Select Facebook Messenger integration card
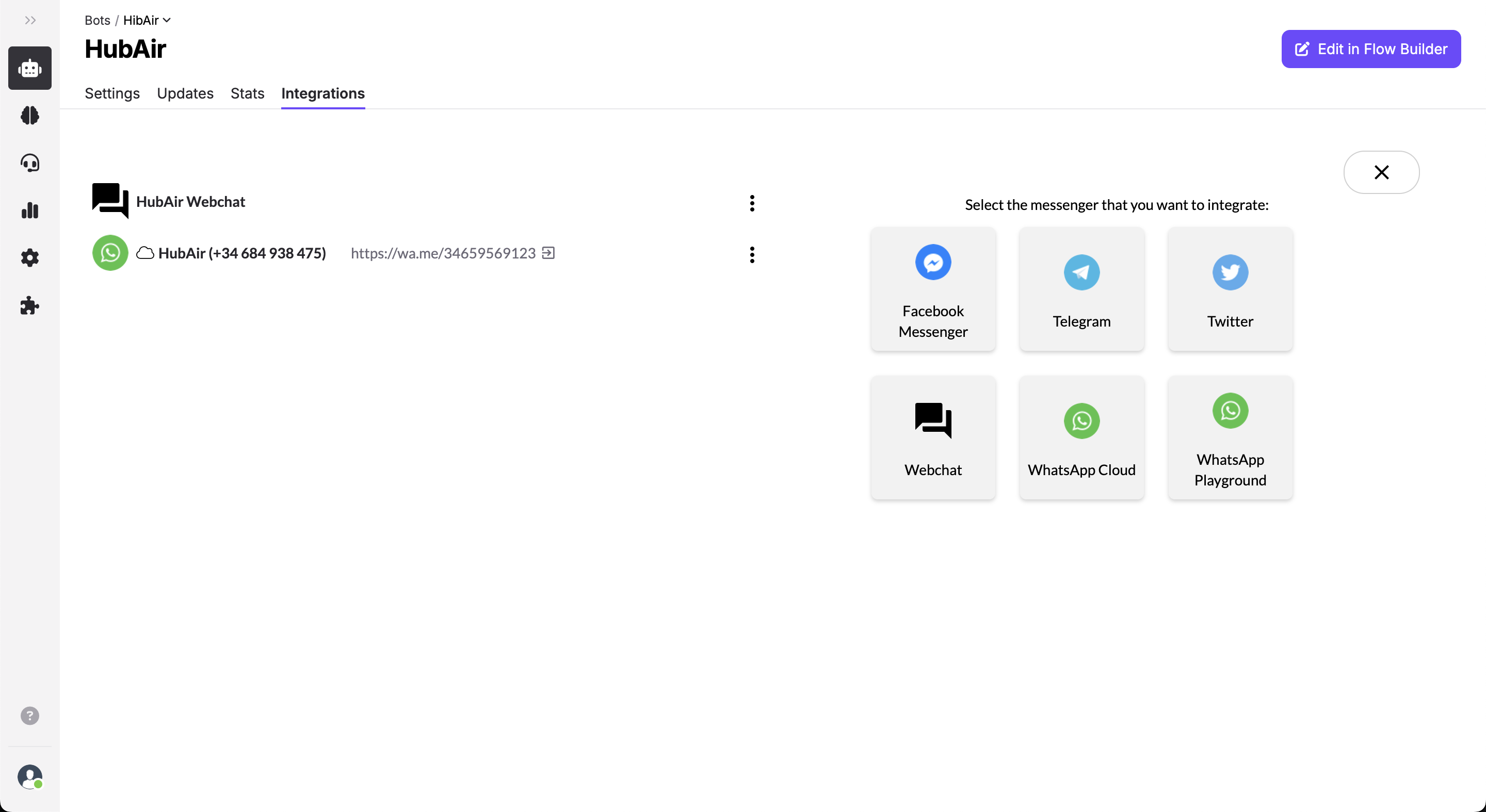1486x812 pixels. click(933, 289)
